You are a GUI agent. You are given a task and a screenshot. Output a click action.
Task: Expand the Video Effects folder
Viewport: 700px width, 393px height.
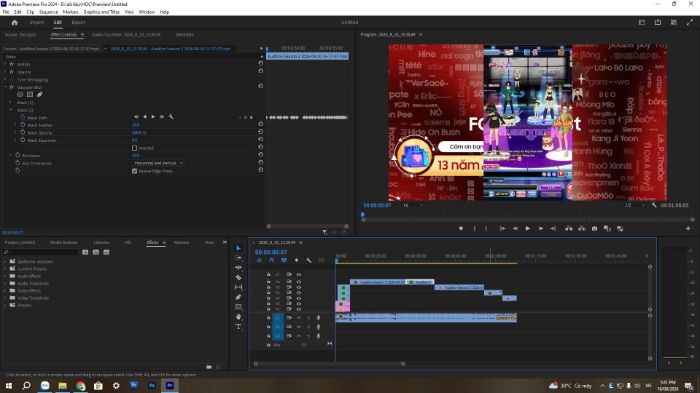(5, 291)
